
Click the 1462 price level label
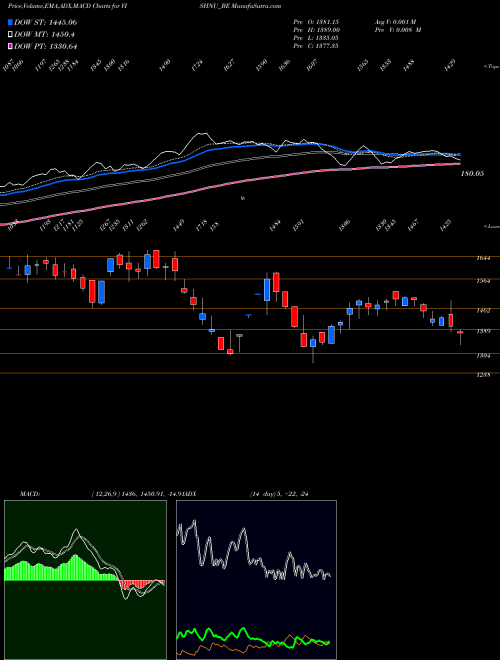(x=483, y=311)
